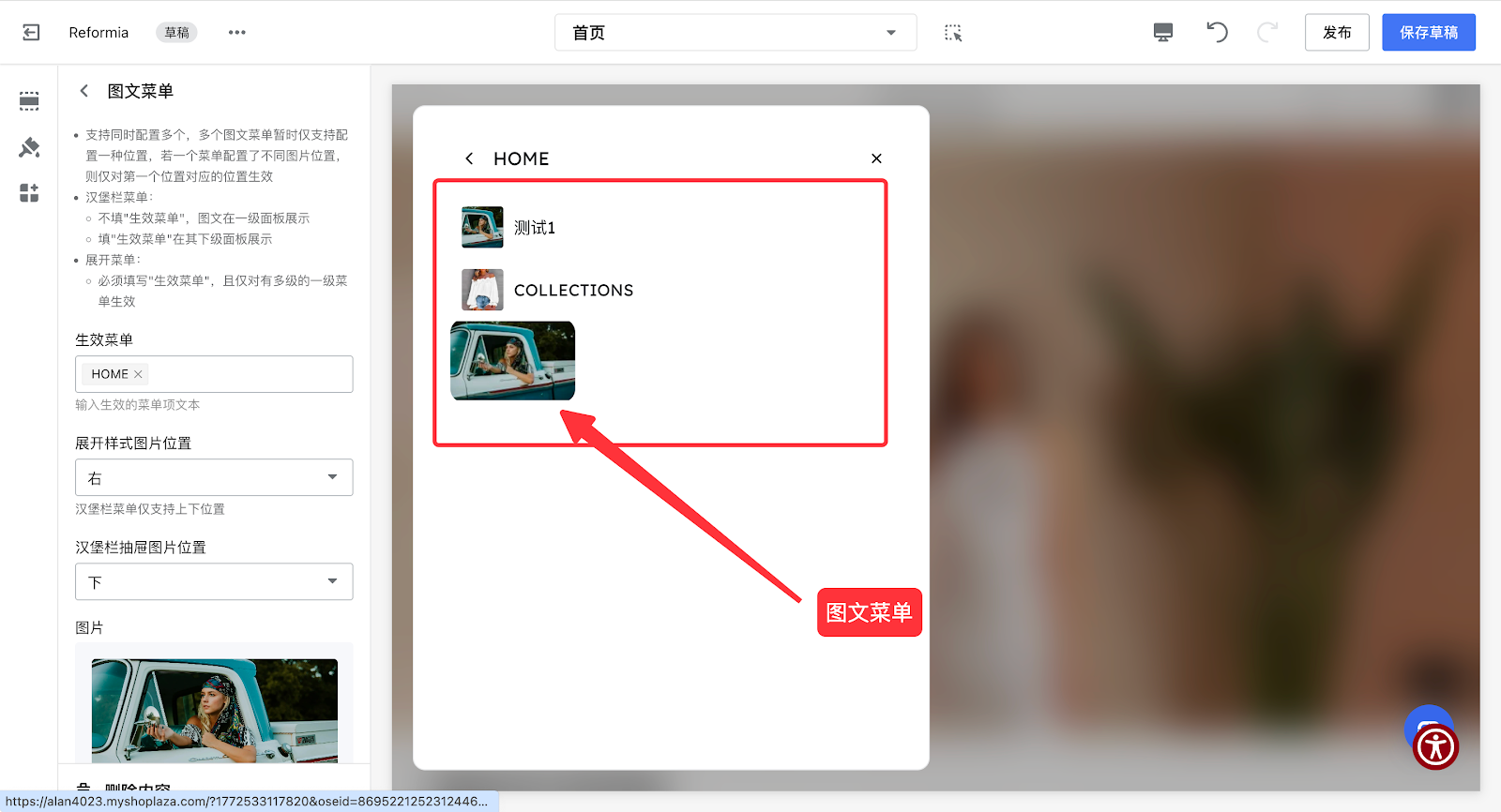
Task: Select the COLLECTIONS menu item
Action: click(x=573, y=291)
